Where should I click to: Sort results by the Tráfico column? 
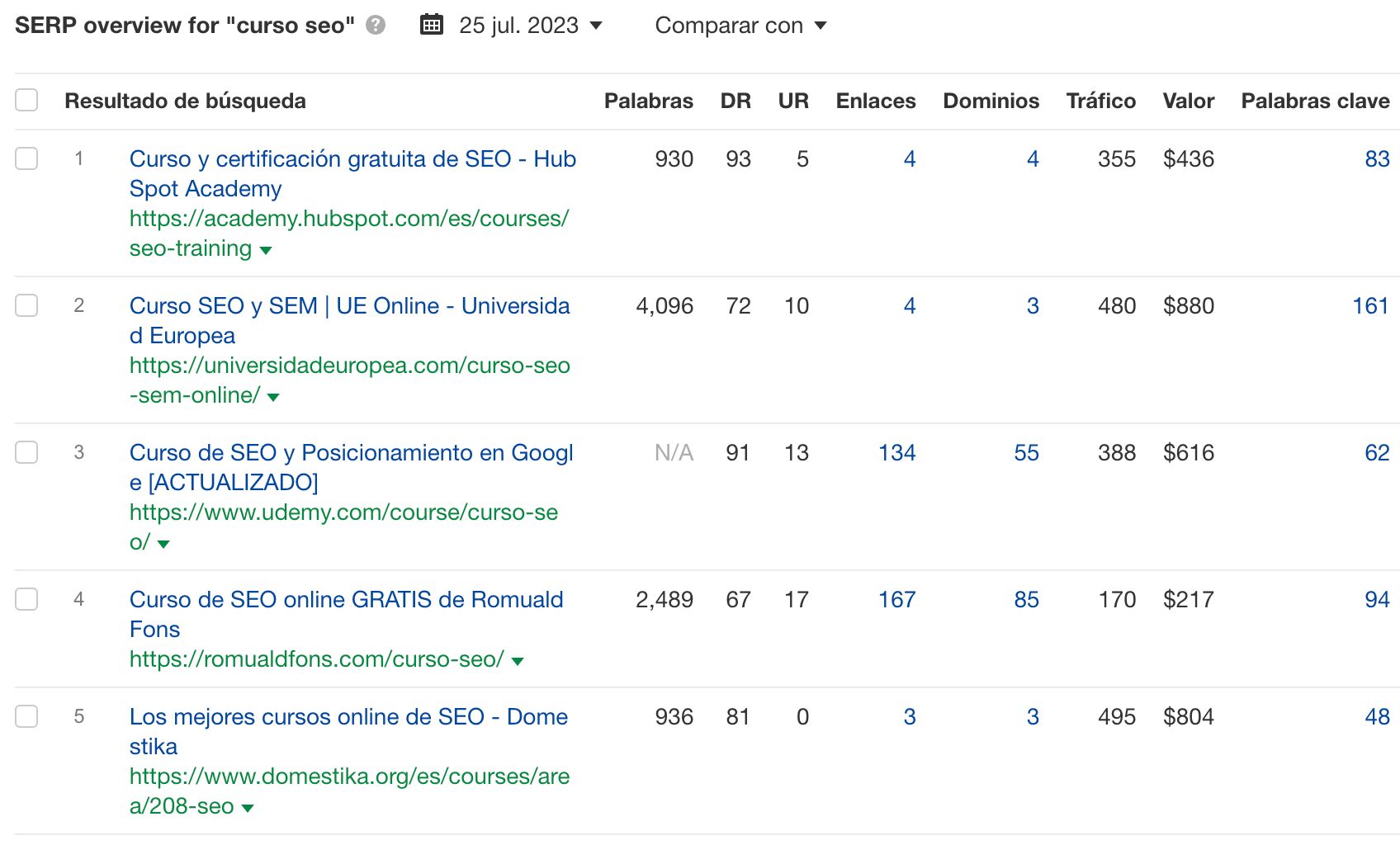(x=1100, y=101)
